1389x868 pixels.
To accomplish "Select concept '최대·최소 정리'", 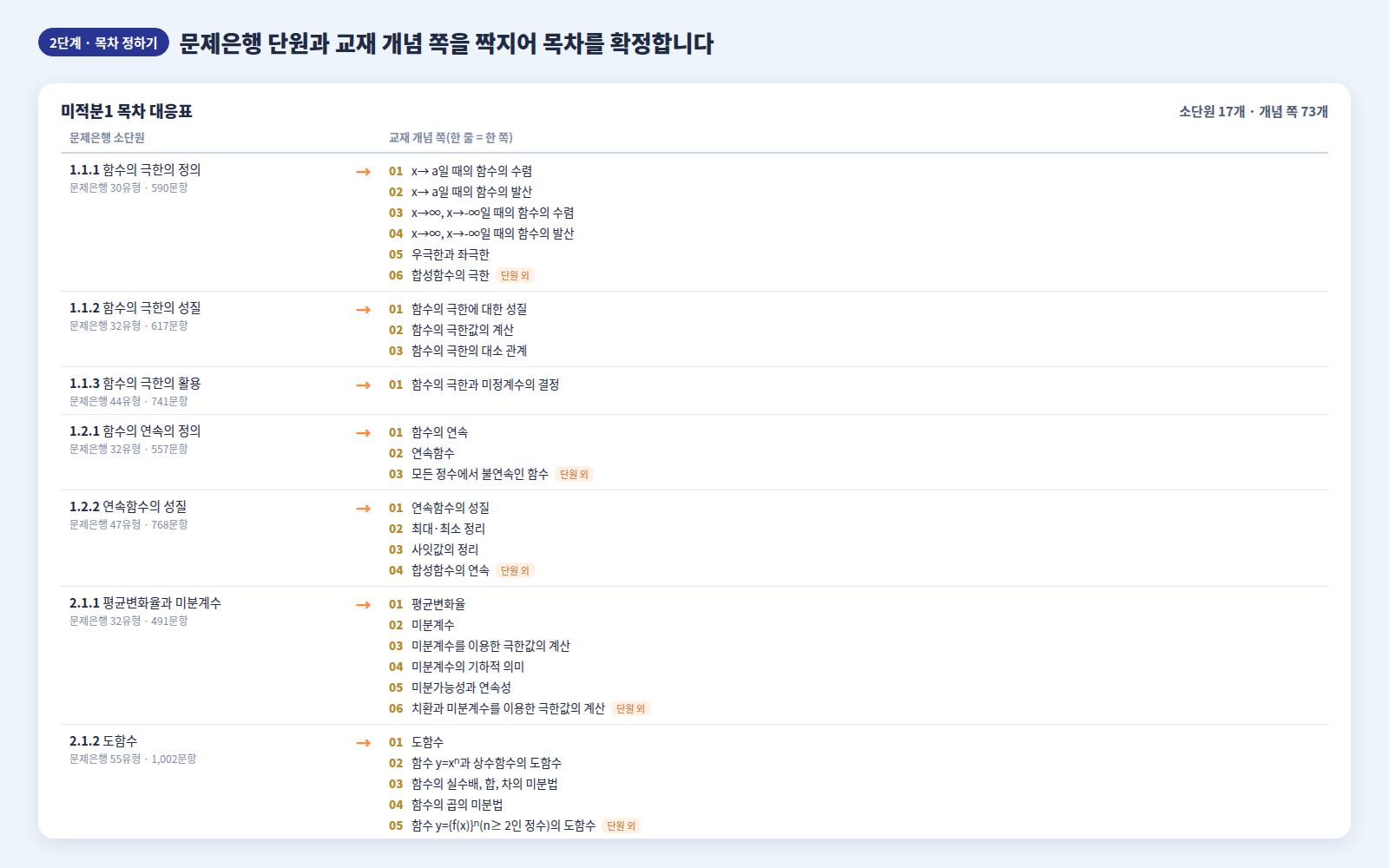I will (448, 529).
